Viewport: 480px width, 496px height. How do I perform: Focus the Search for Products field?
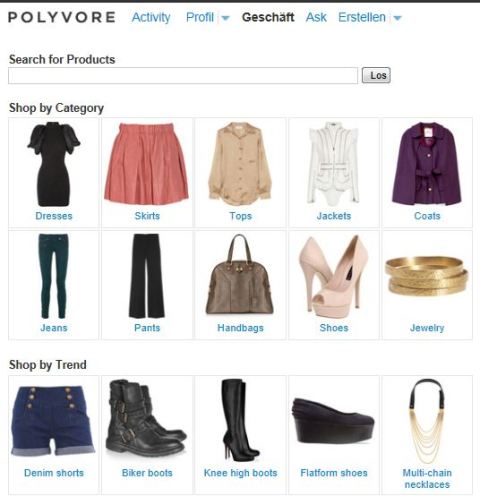183,76
